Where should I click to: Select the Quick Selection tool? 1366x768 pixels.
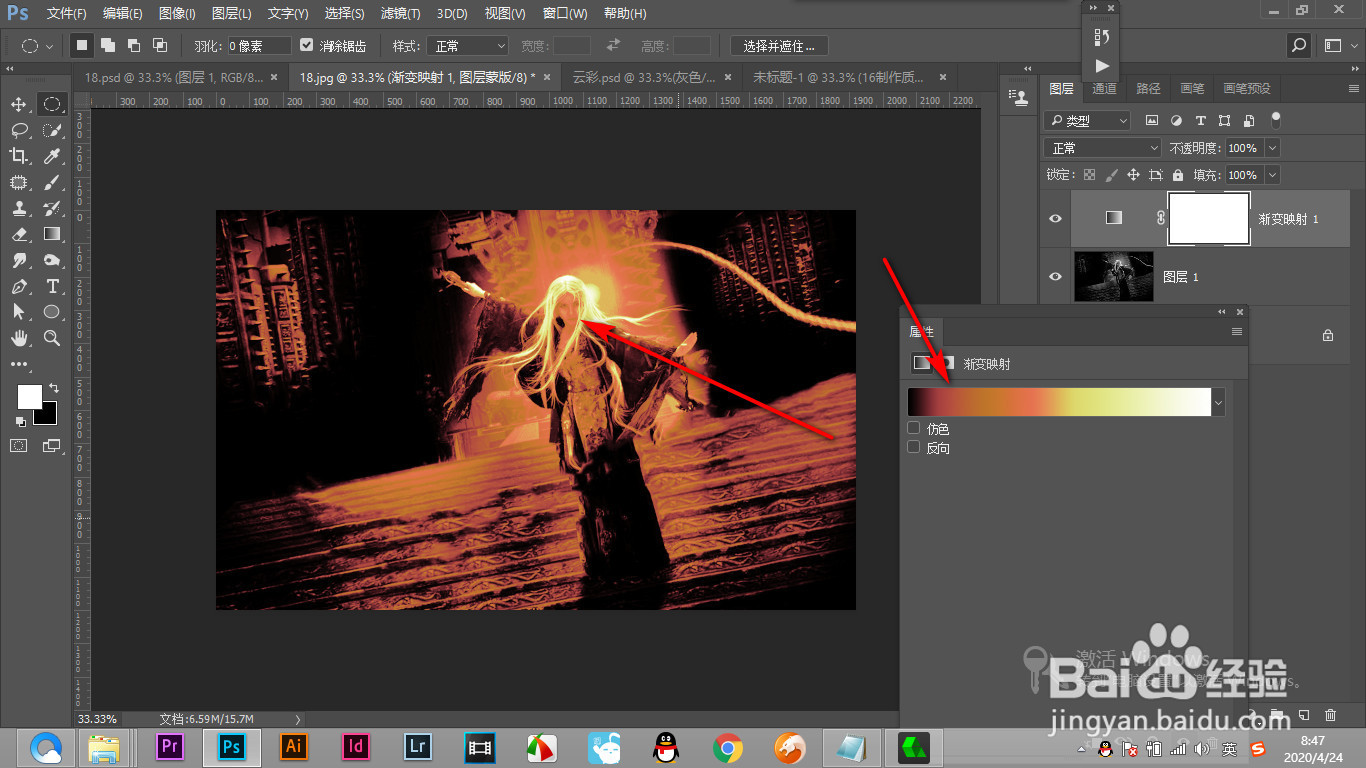coord(52,131)
